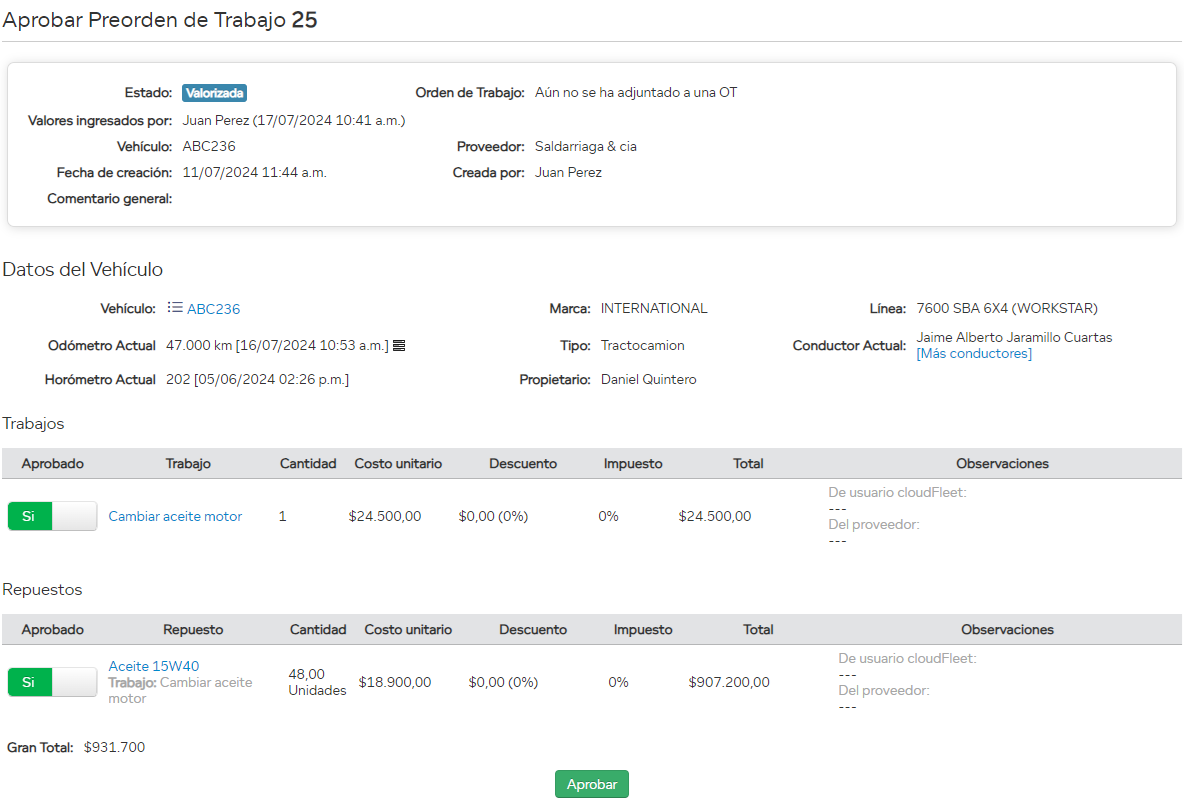This screenshot has height=803, width=1184.
Task: Select the Gran Total amount $931.700
Action: click(x=114, y=747)
